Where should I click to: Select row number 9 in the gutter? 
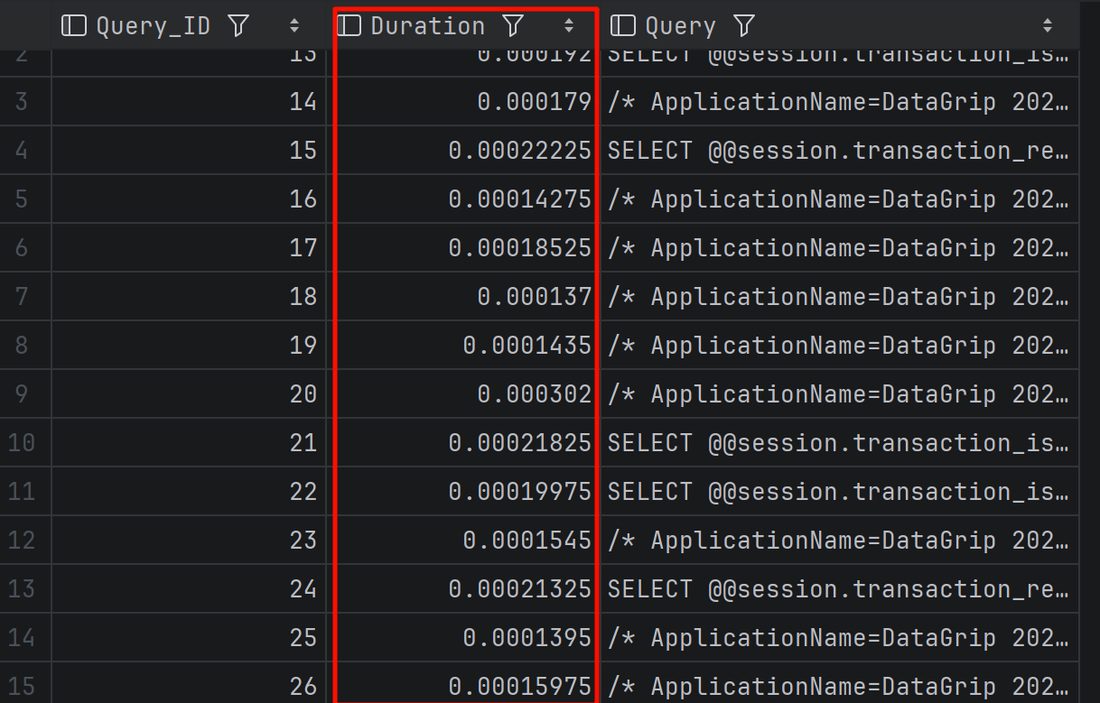(22, 394)
